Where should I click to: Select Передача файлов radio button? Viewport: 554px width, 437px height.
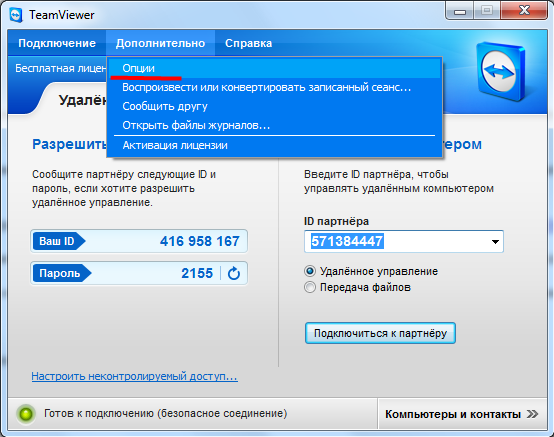pyautogui.click(x=310, y=287)
